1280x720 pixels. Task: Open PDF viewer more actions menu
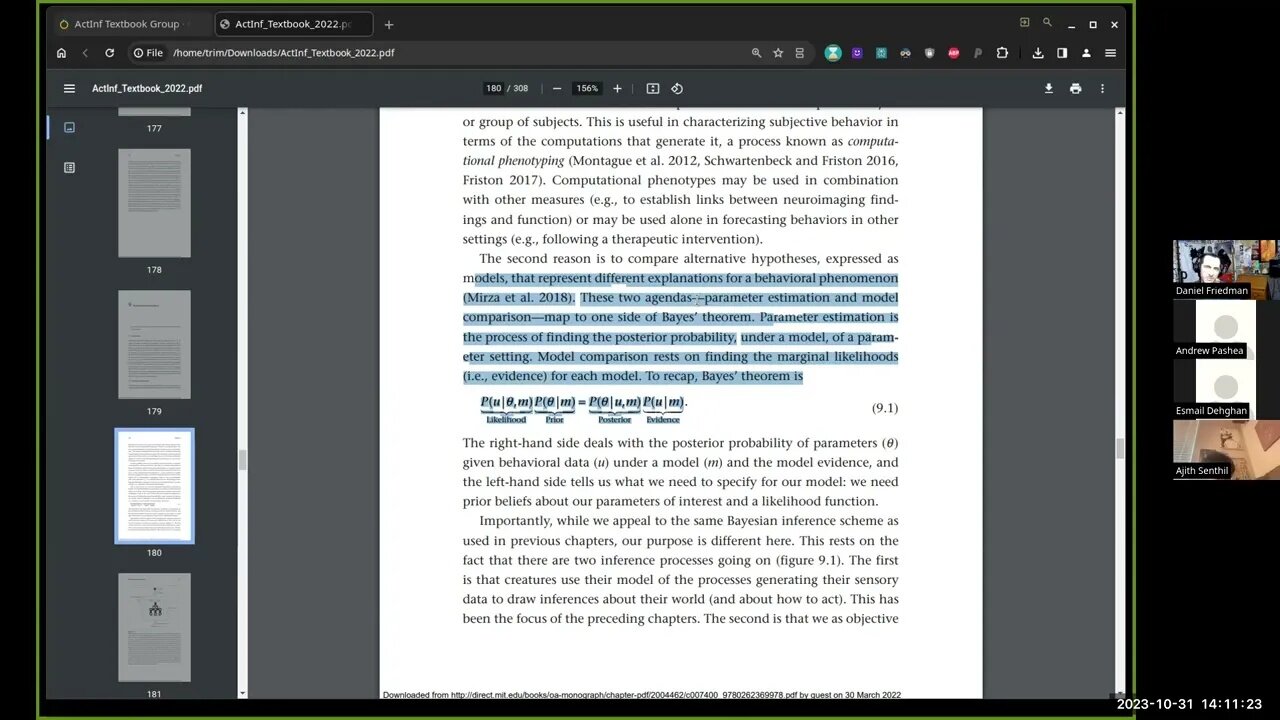click(x=1102, y=88)
